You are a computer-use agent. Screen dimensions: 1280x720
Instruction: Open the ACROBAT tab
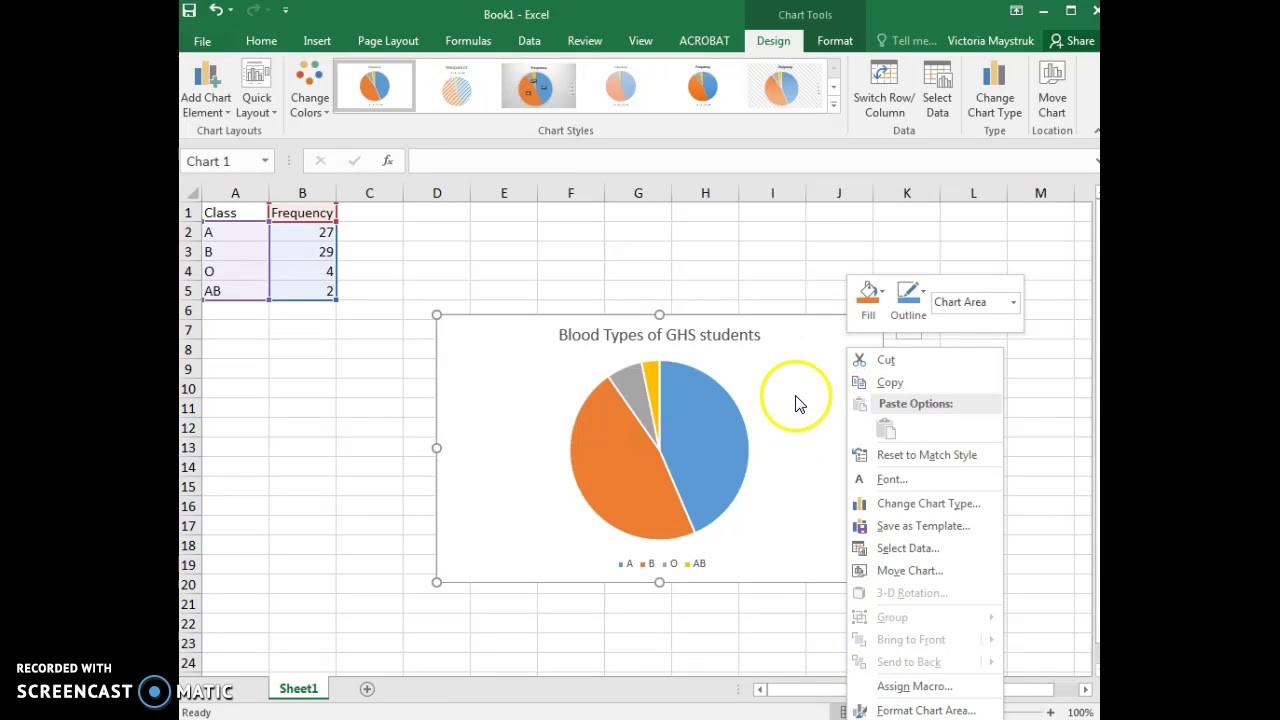(x=704, y=41)
